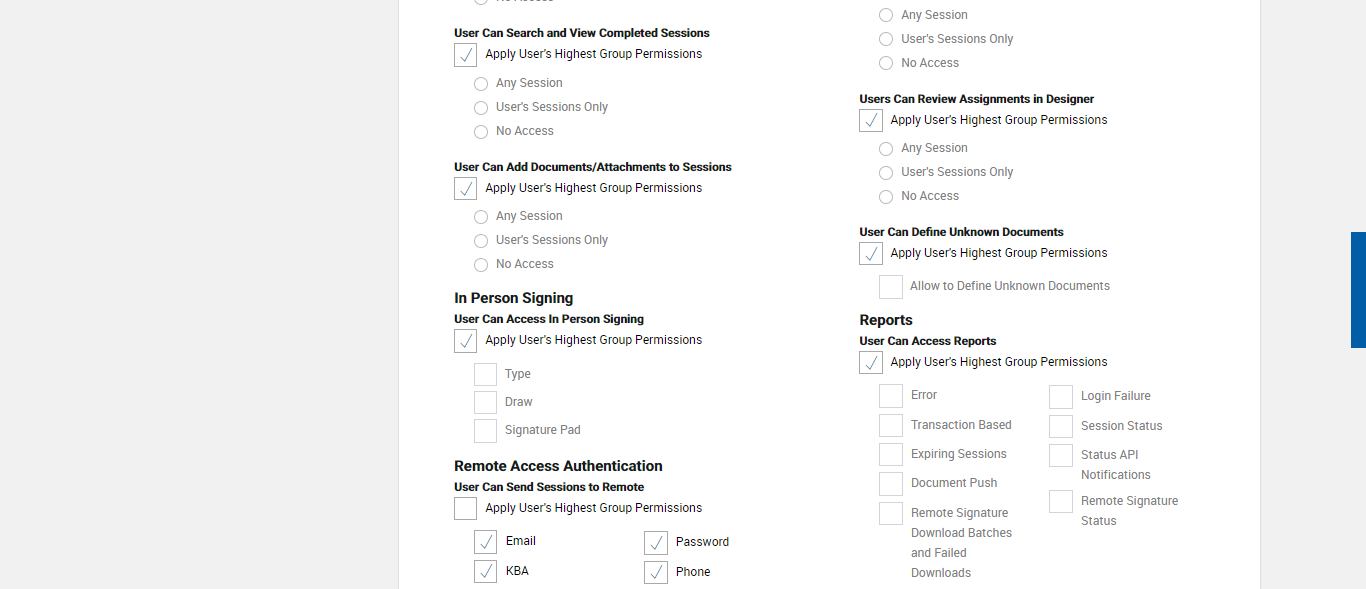The width and height of the screenshot is (1366, 589).
Task: Click the blue side tab on right edge
Action: (1358, 290)
